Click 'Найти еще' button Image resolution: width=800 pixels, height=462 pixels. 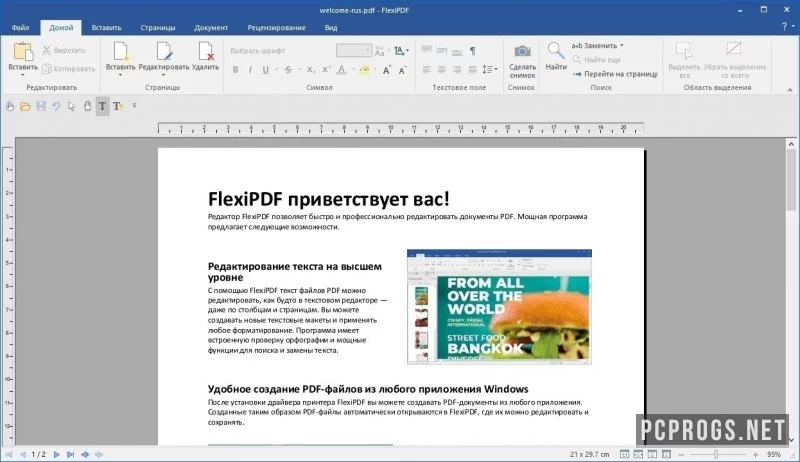tap(596, 60)
